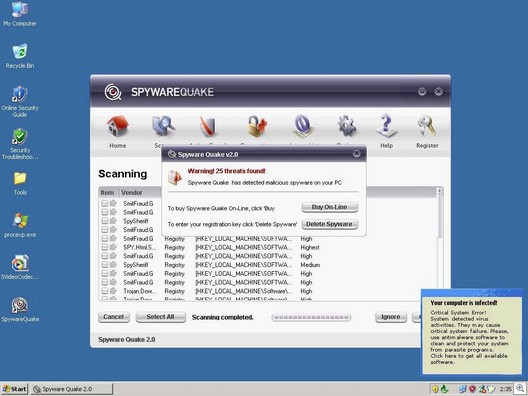Viewport: 528px width, 396px height.
Task: Click the Cancel button
Action: (114, 317)
